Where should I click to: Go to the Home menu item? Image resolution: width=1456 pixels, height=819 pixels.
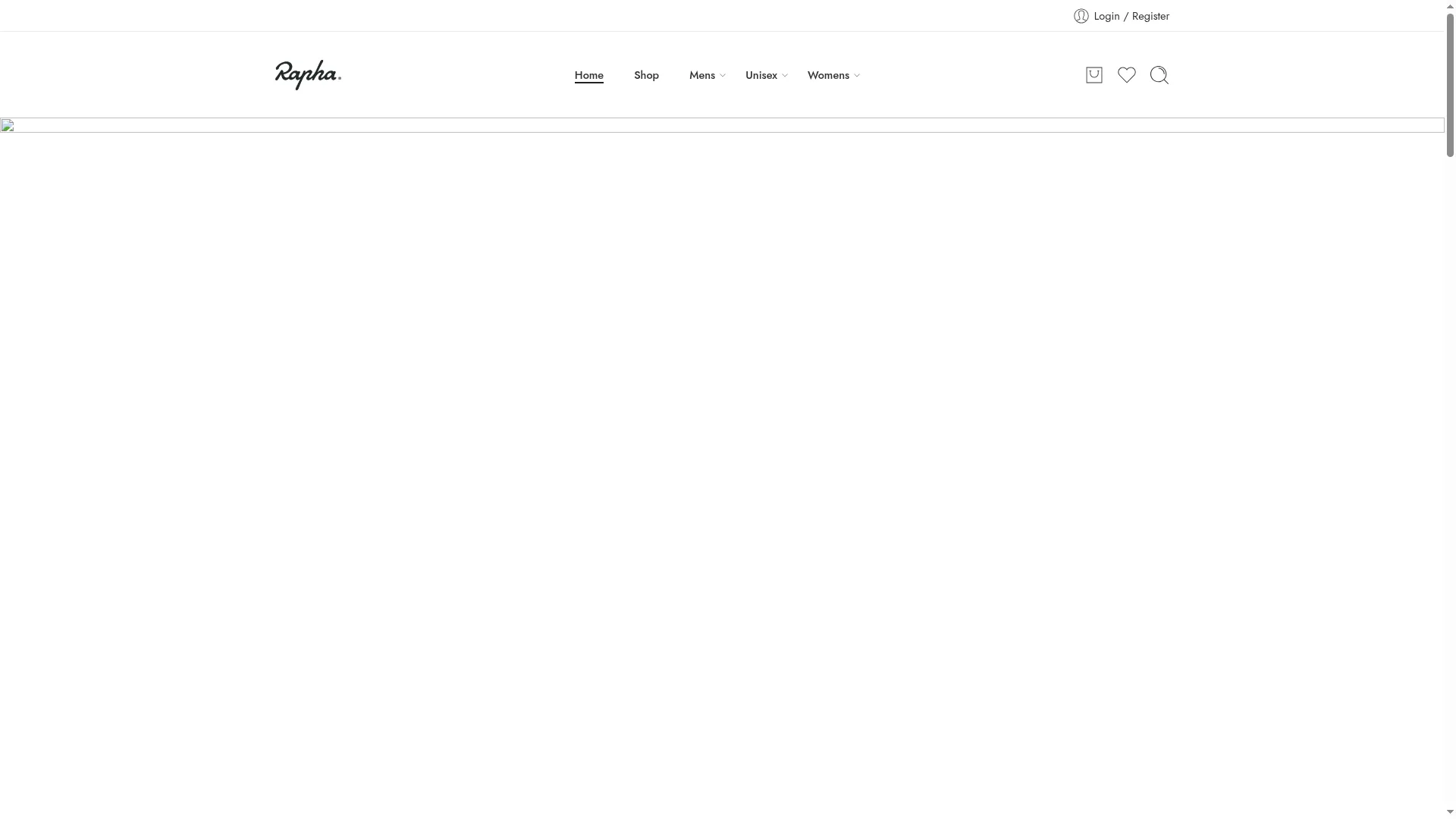pos(588,75)
